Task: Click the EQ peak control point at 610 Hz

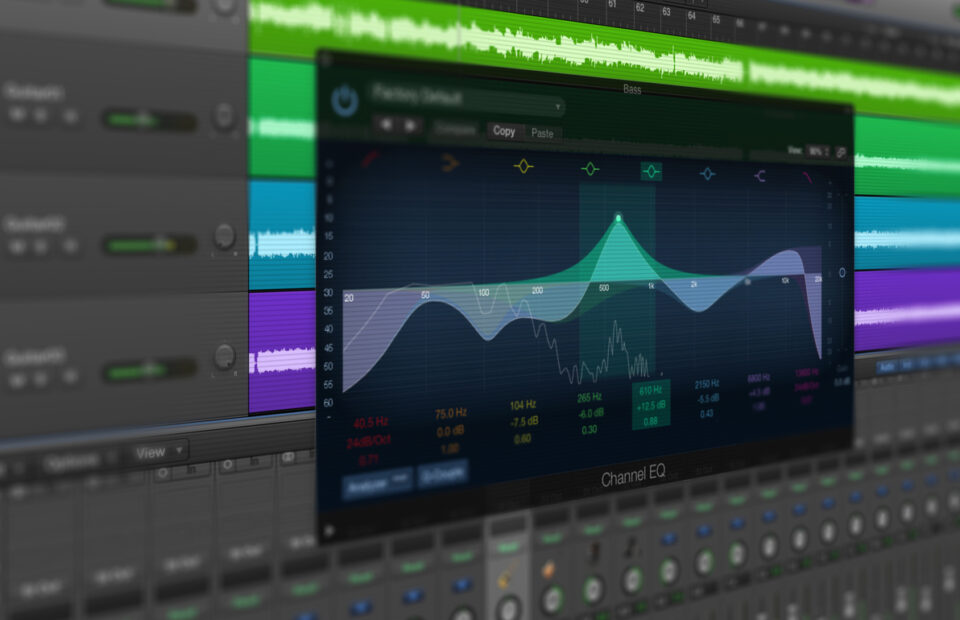Action: pos(618,218)
